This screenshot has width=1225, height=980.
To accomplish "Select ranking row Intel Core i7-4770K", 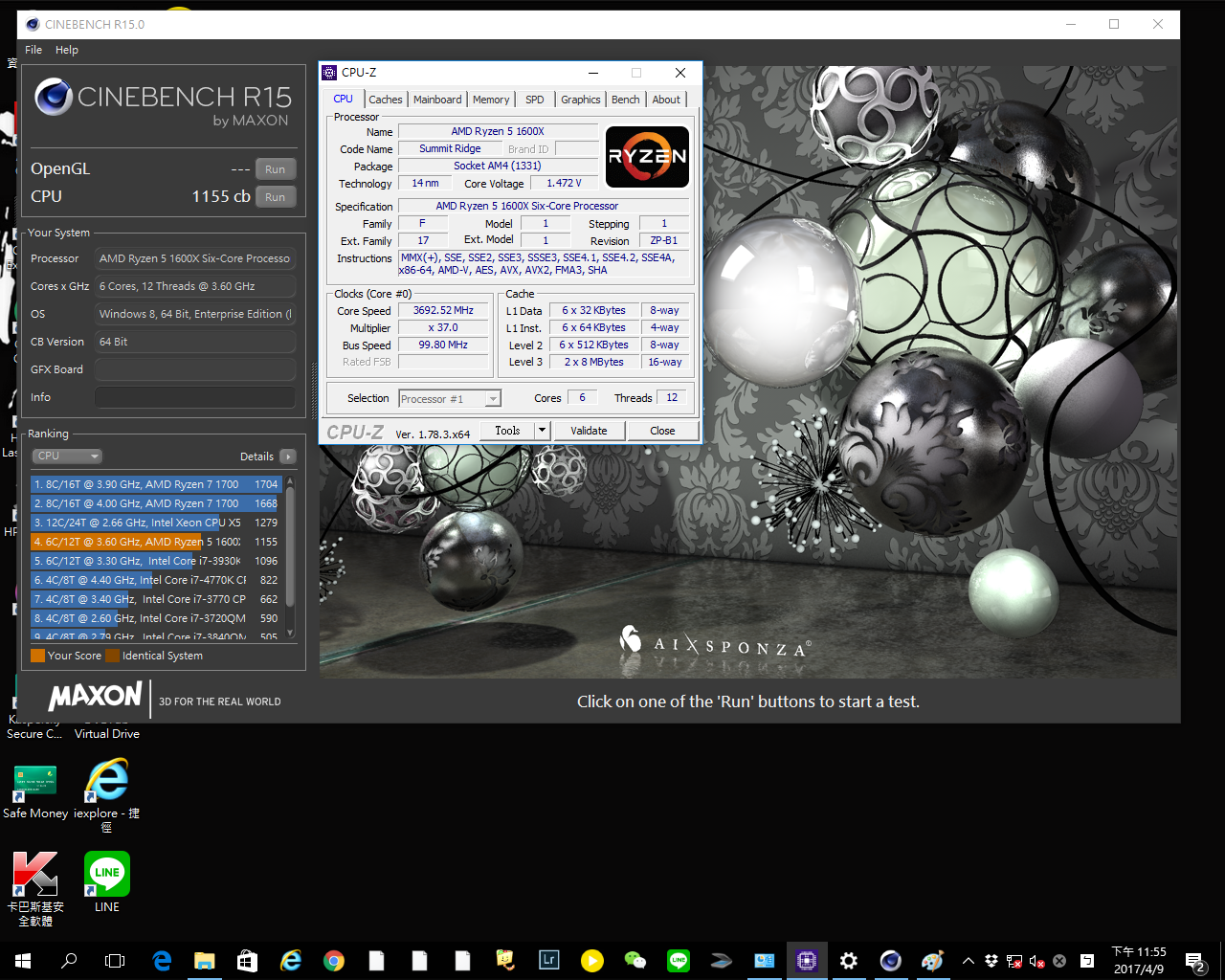I will (x=156, y=580).
